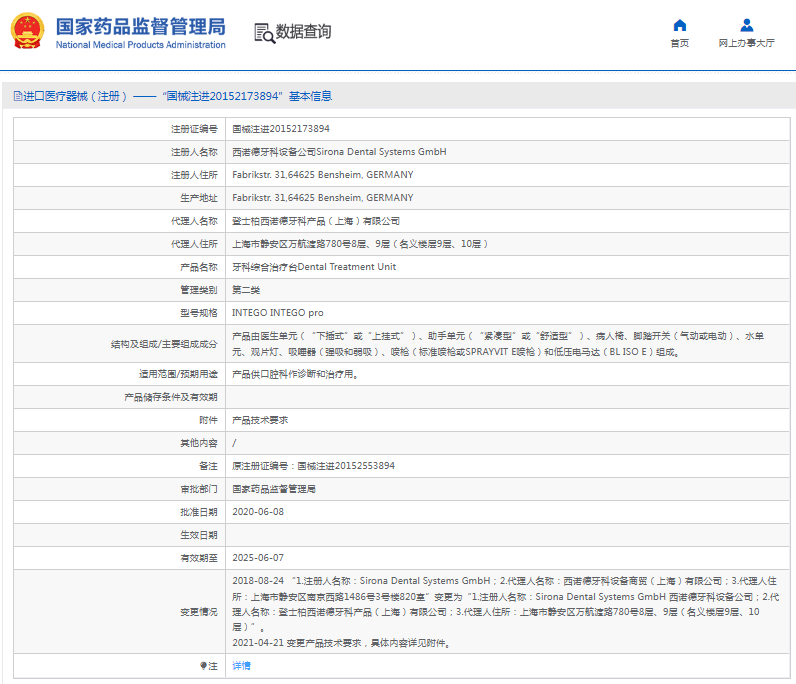Select the Sirona Dental Systems GmbH registrant cell

click(x=339, y=152)
